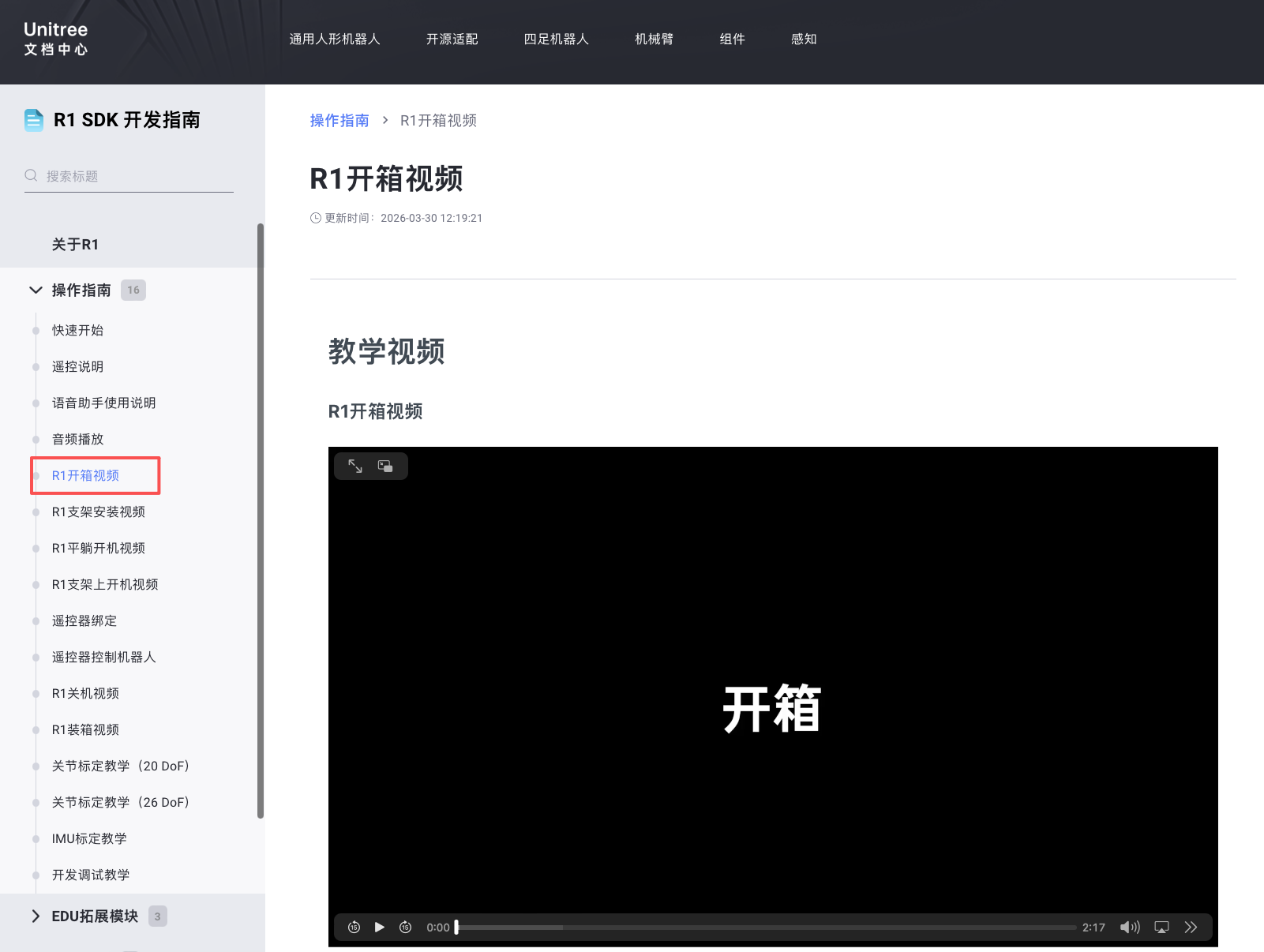
Task: Open 开源适配 menu item
Action: point(452,39)
